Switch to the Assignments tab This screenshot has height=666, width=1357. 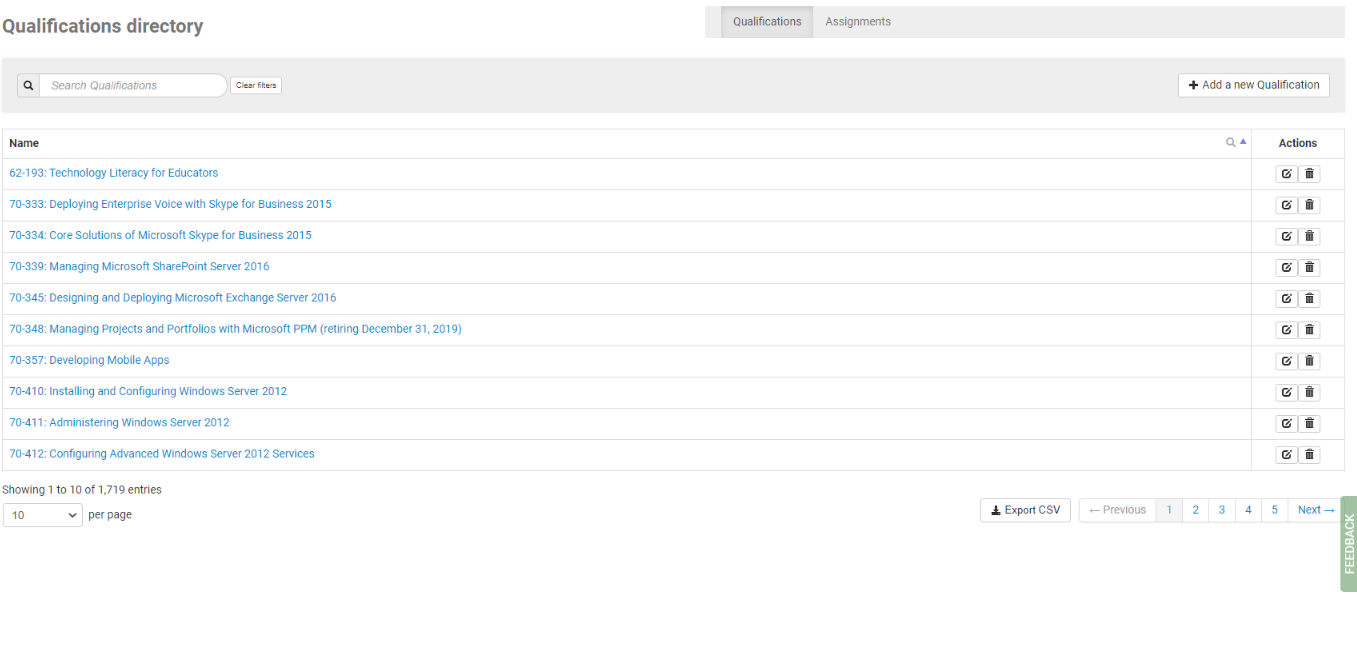[857, 22]
